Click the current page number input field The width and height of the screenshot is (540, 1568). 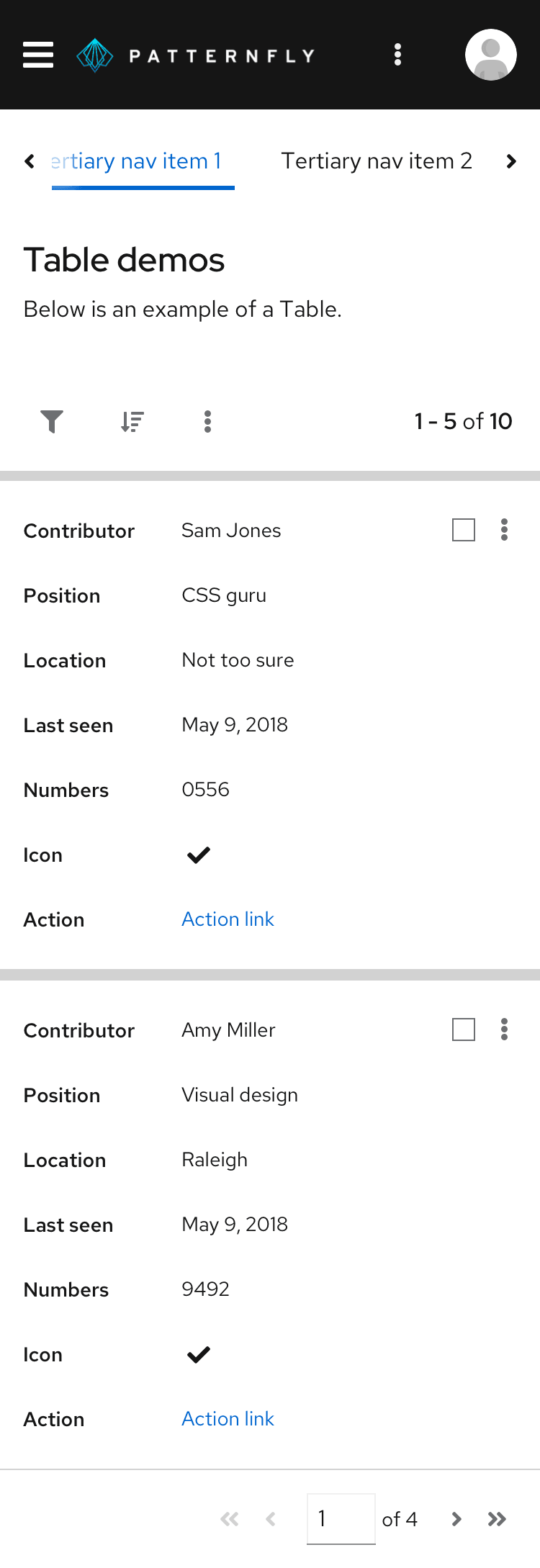point(341,1519)
